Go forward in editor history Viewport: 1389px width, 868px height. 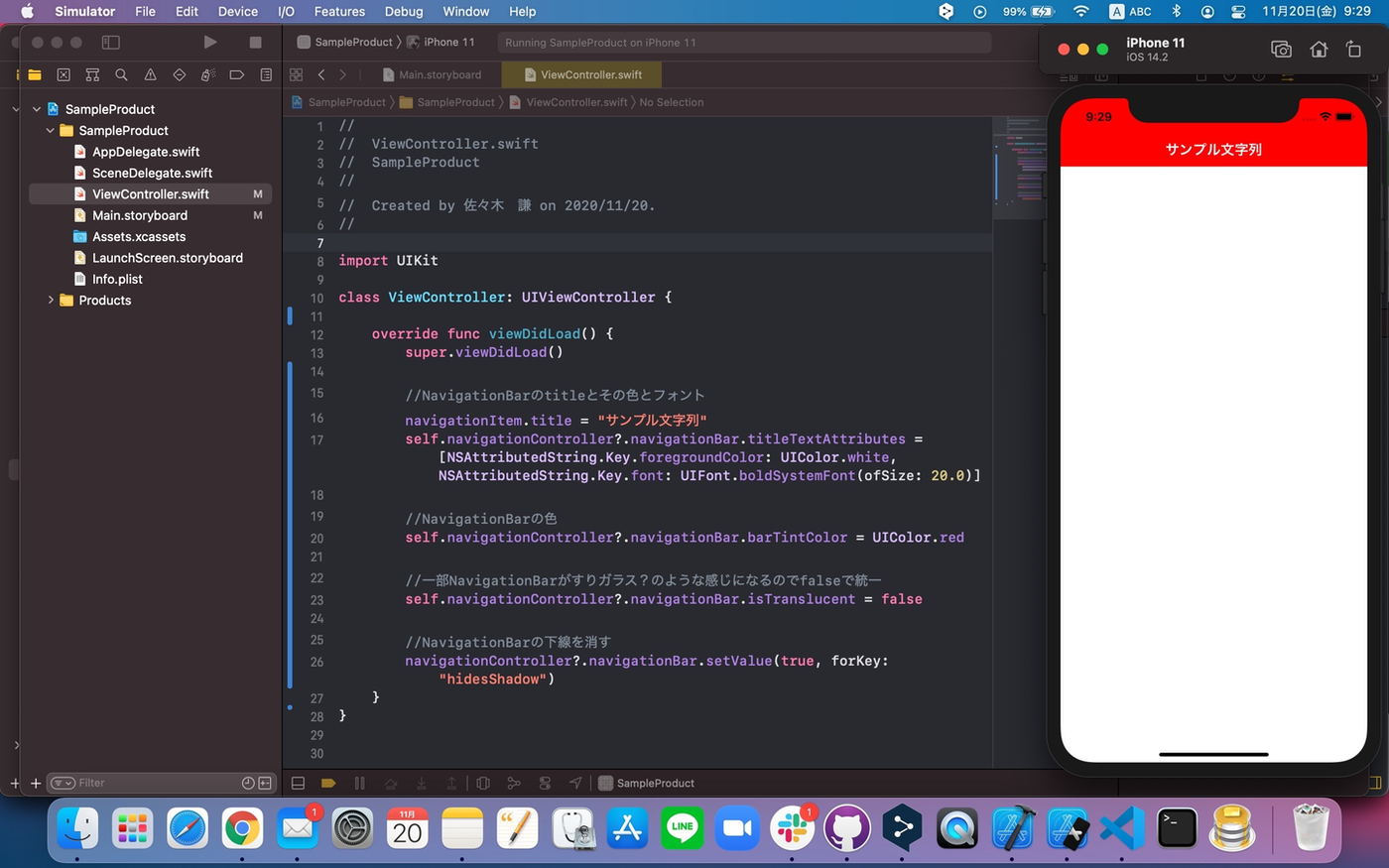point(343,74)
